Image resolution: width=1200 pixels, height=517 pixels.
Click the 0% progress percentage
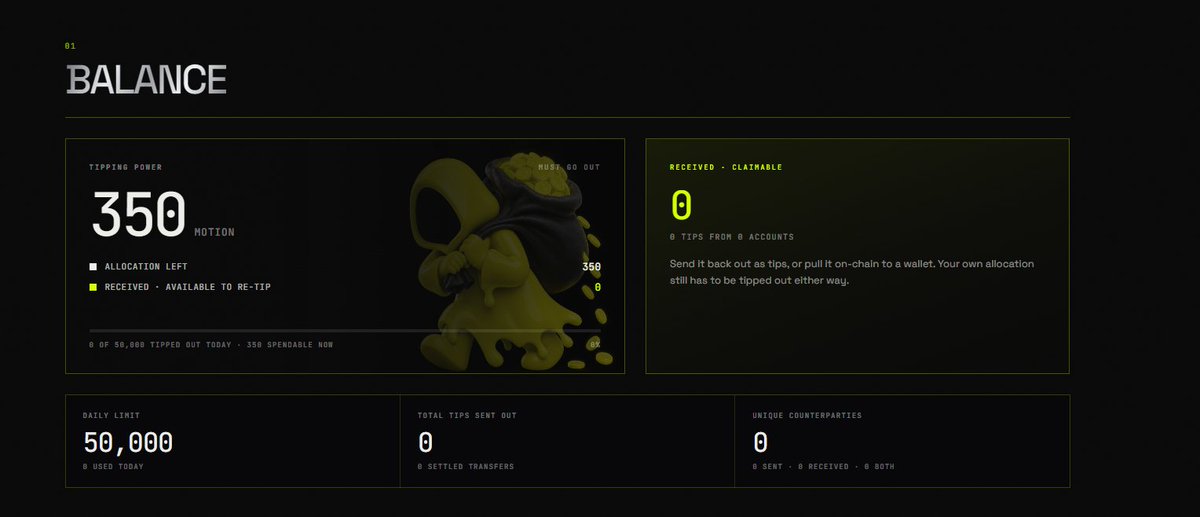[595, 344]
